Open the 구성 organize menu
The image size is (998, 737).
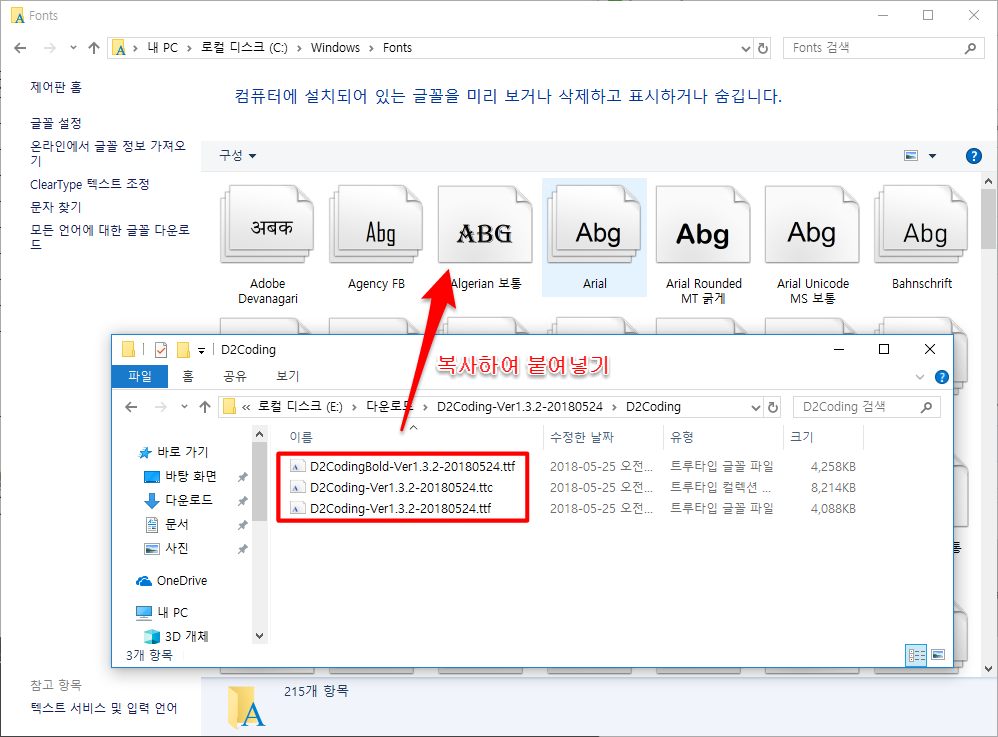click(x=237, y=155)
